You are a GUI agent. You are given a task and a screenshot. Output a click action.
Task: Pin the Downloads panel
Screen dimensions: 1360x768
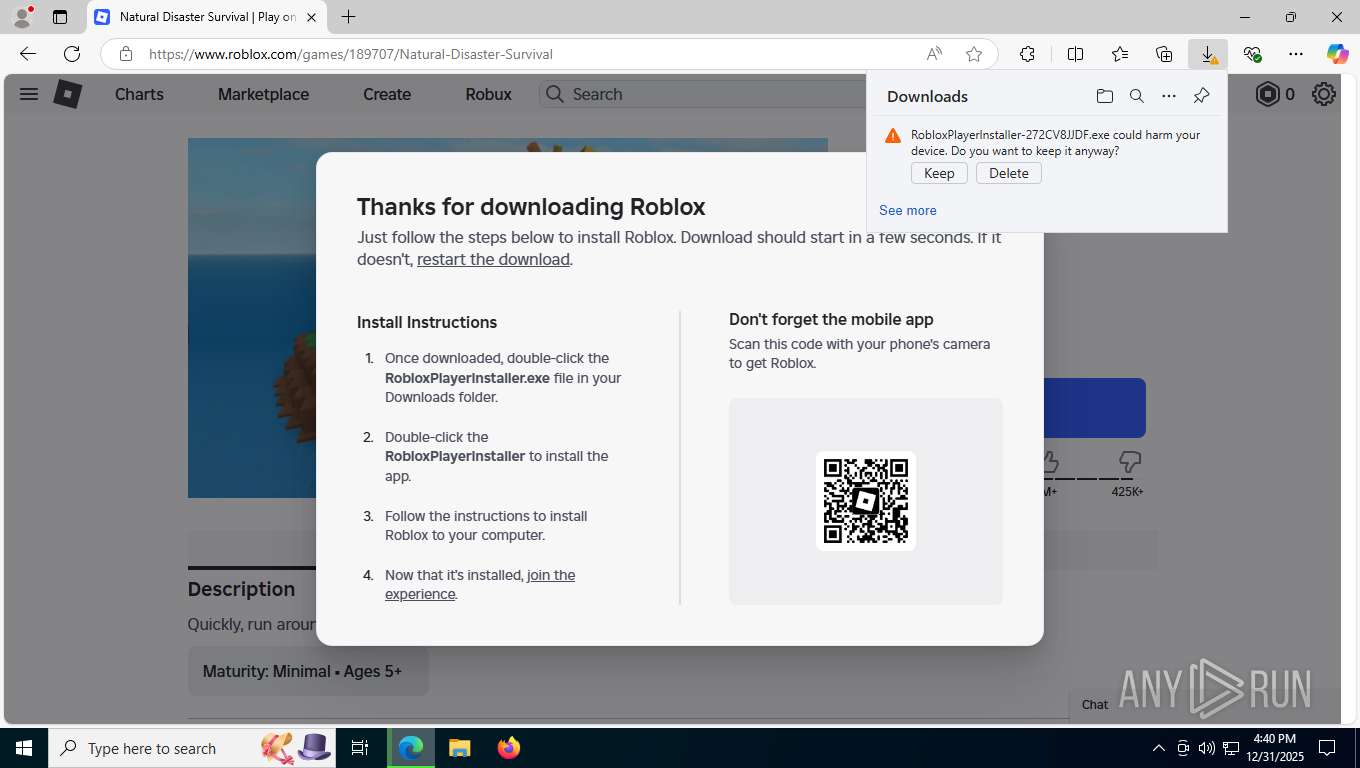point(1202,96)
